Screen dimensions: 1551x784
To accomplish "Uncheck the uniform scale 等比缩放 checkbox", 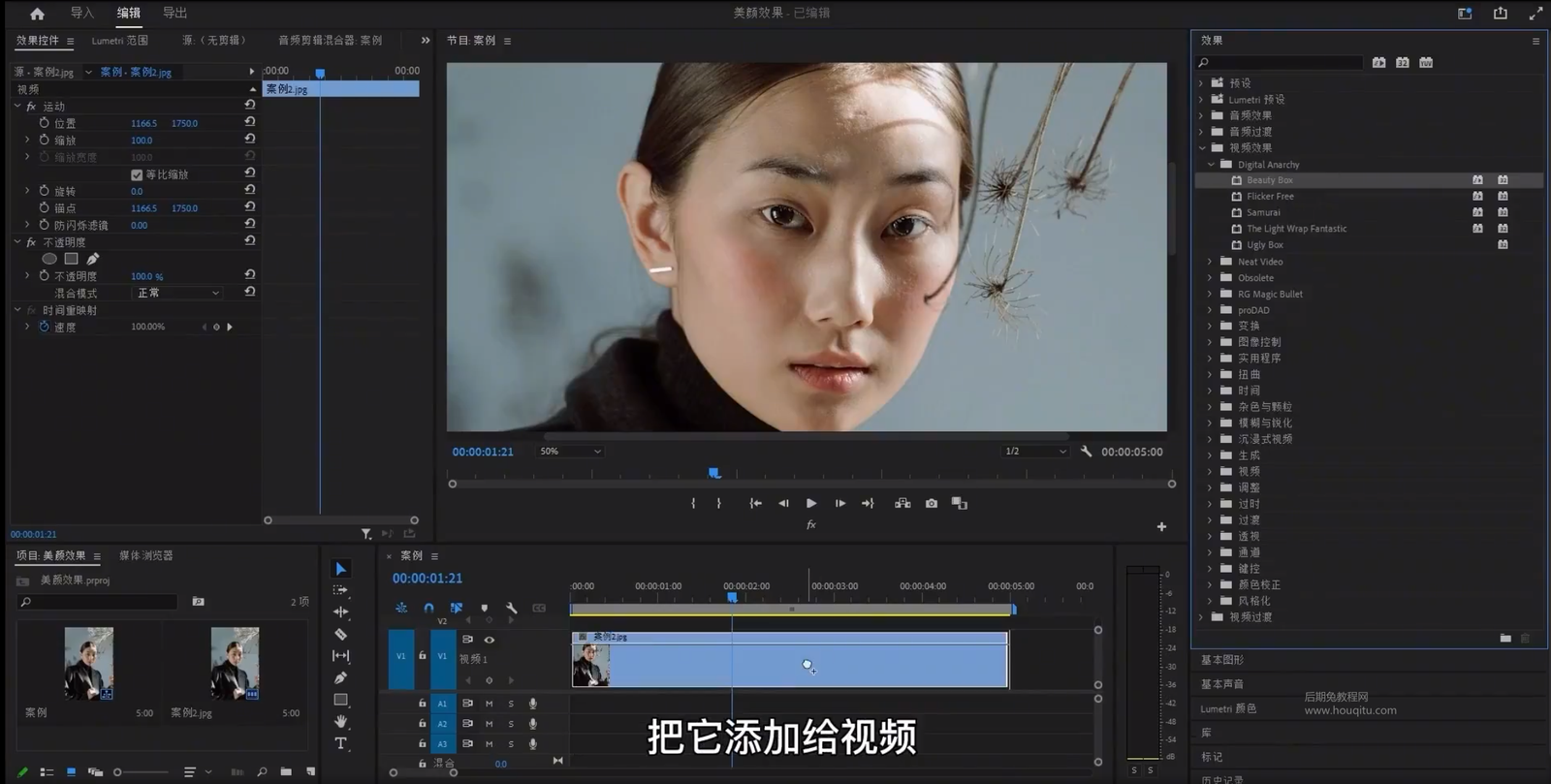I will pyautogui.click(x=137, y=175).
